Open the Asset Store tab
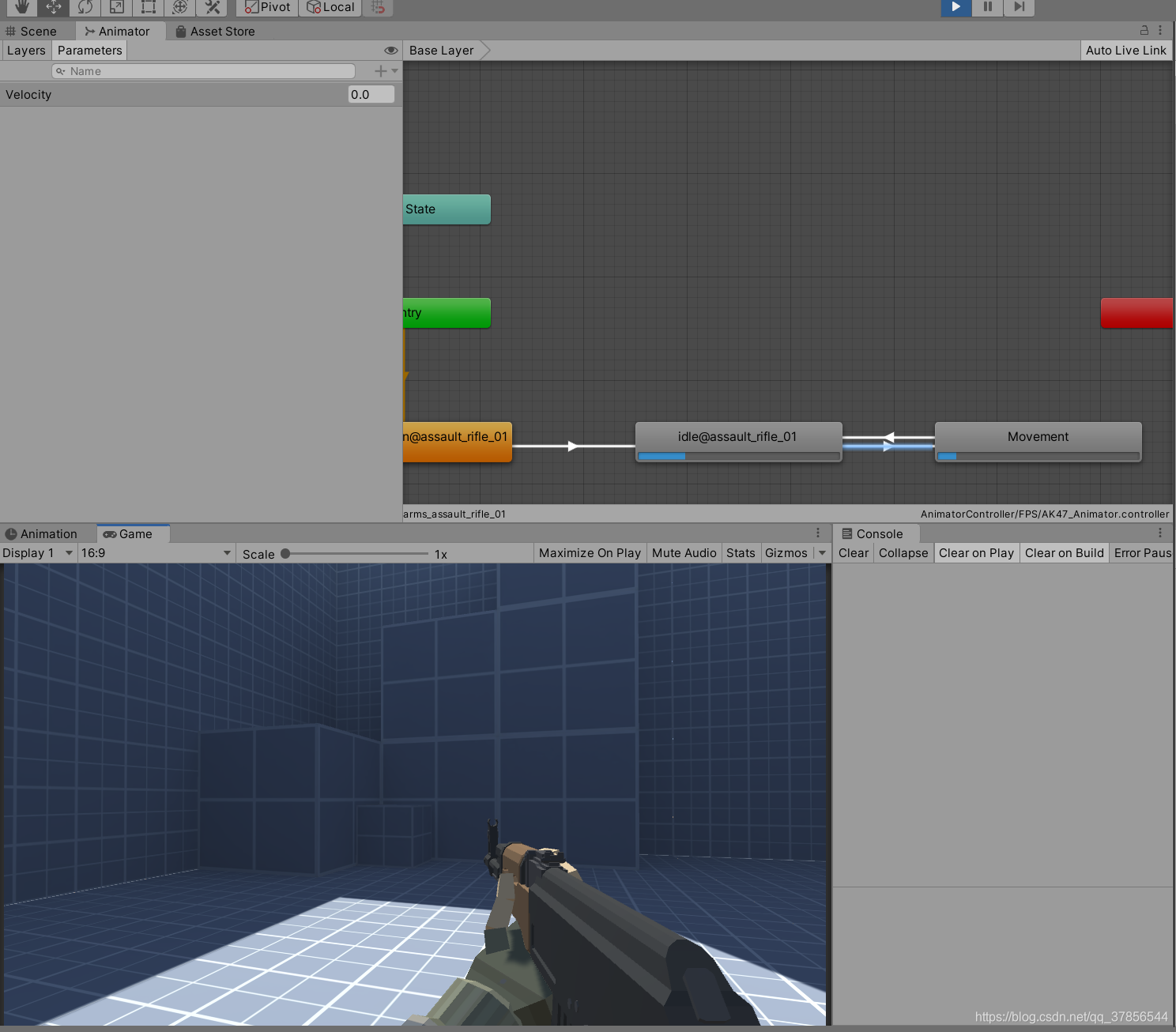Image resolution: width=1176 pixels, height=1032 pixels. 215,31
